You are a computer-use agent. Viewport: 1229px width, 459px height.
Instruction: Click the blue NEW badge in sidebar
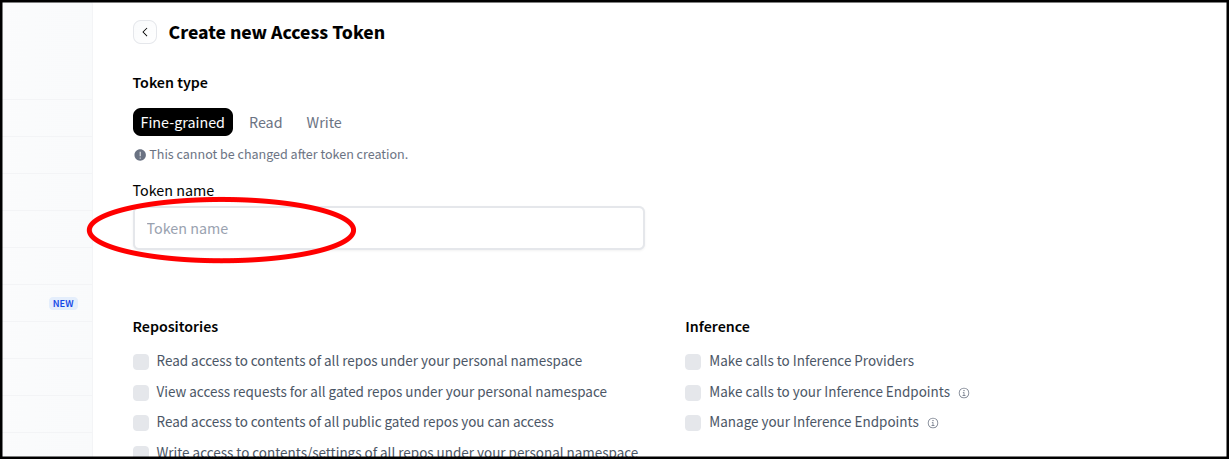63,303
